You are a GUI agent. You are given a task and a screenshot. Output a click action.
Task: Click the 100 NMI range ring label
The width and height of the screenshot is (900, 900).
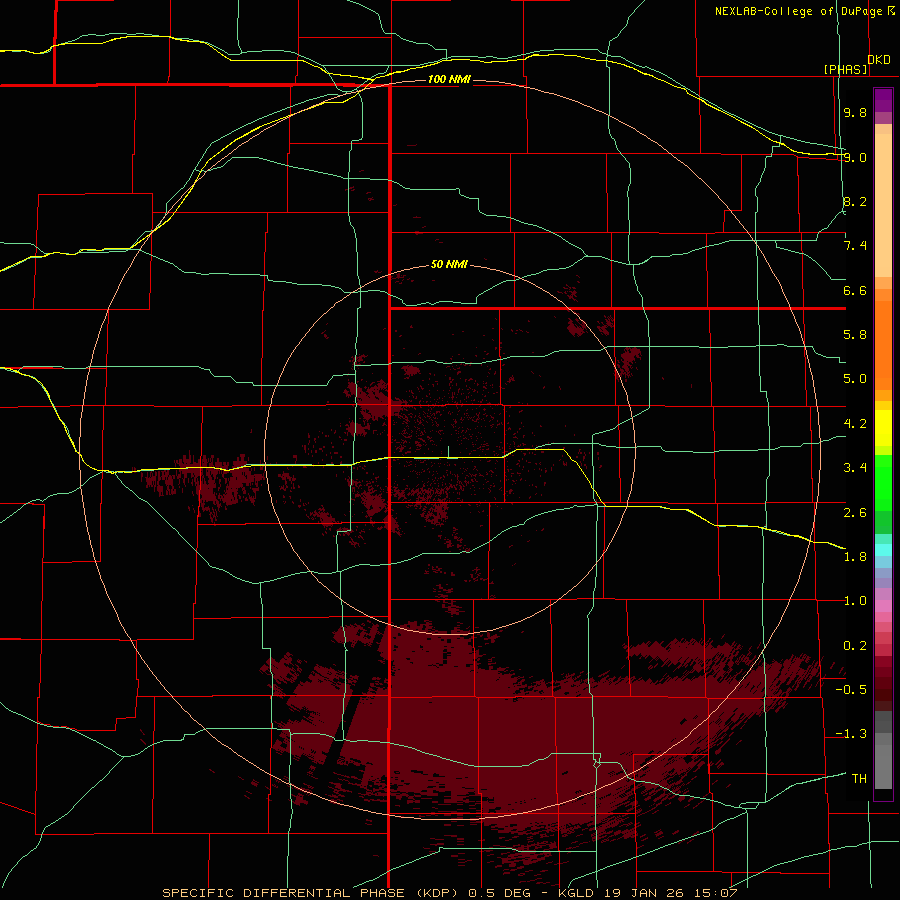pyautogui.click(x=449, y=79)
